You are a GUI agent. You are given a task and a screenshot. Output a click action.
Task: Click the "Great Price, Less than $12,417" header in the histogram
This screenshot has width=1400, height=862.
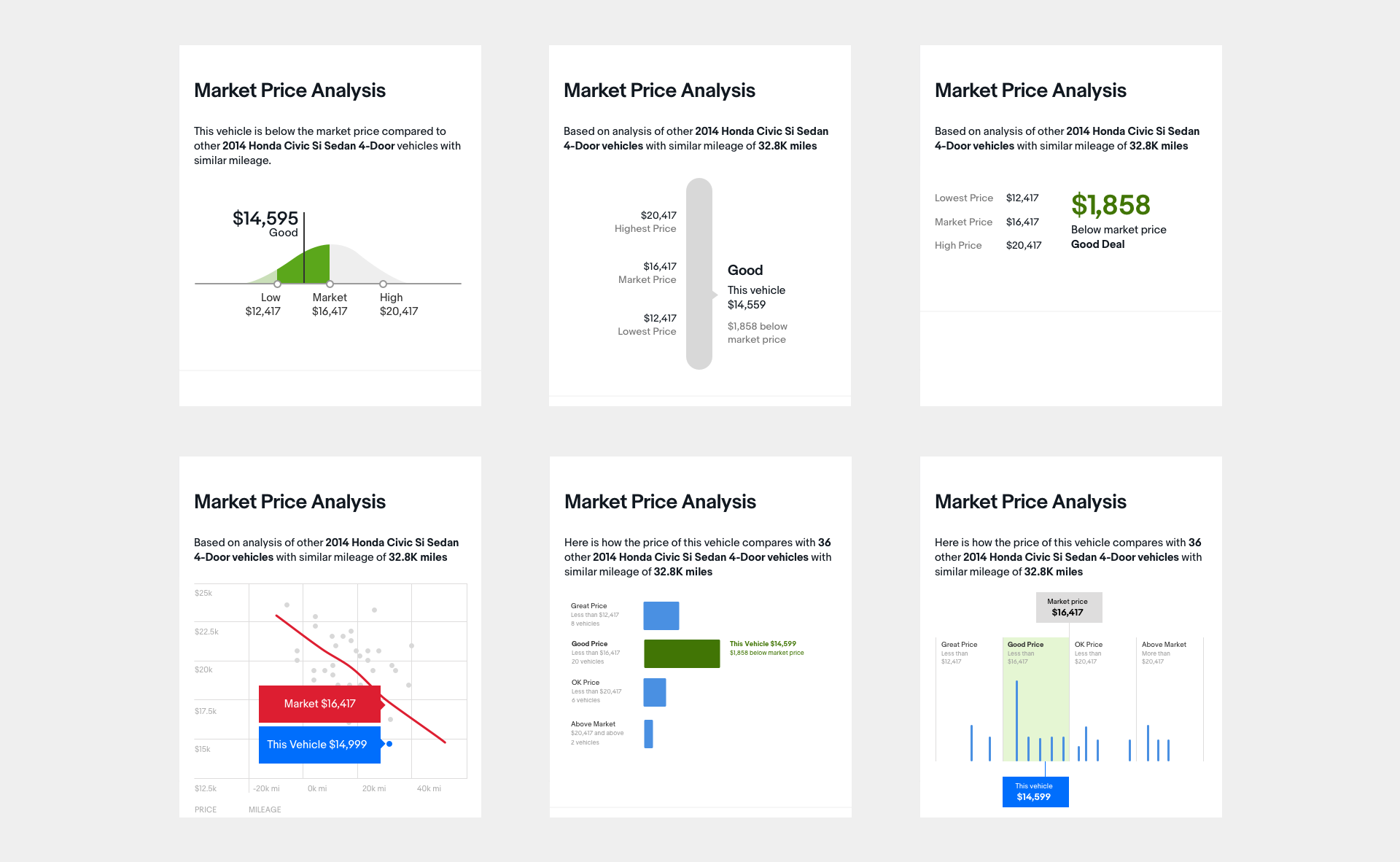point(959,653)
